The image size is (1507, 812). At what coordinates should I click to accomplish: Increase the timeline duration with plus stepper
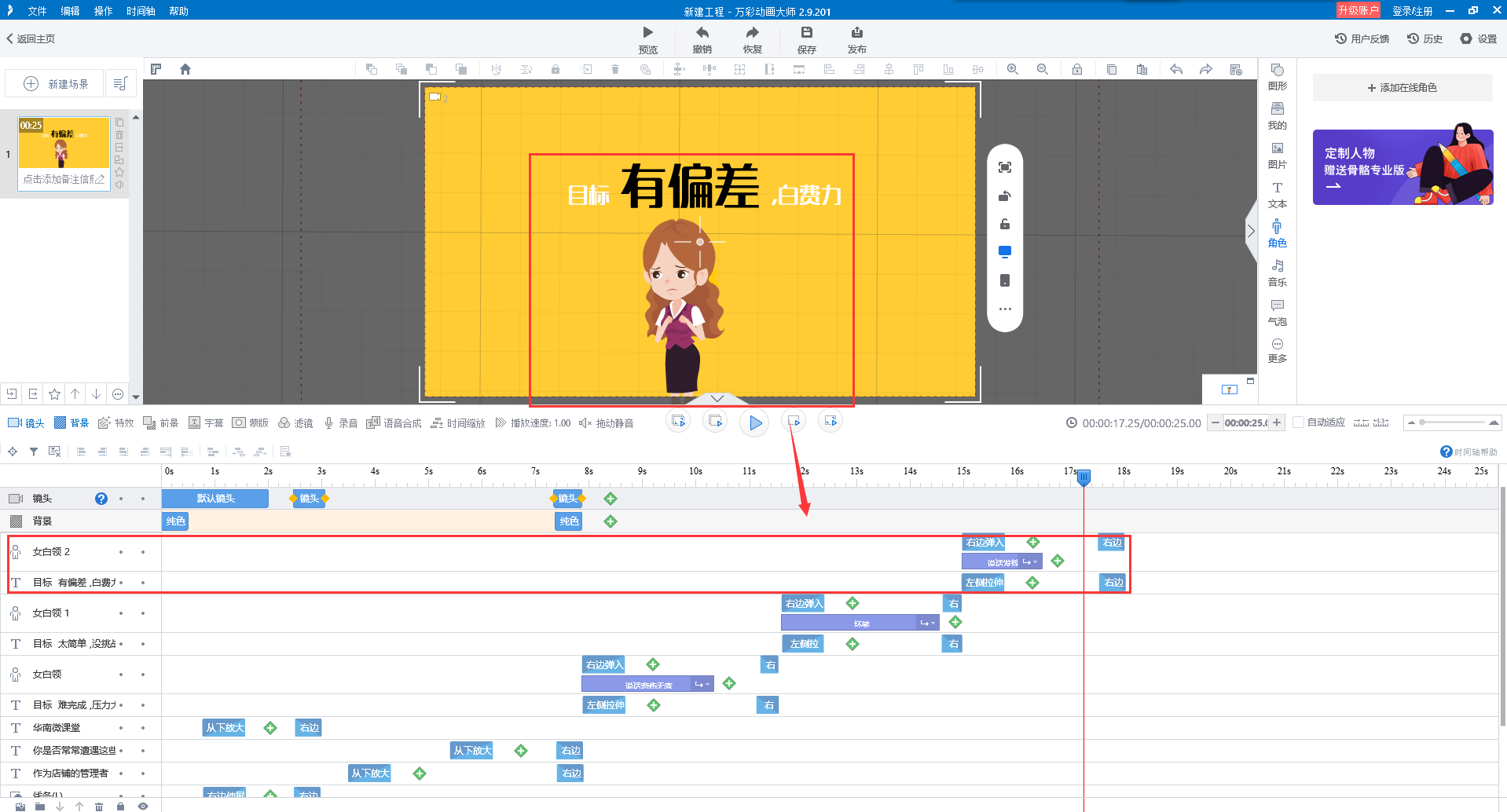point(1278,422)
